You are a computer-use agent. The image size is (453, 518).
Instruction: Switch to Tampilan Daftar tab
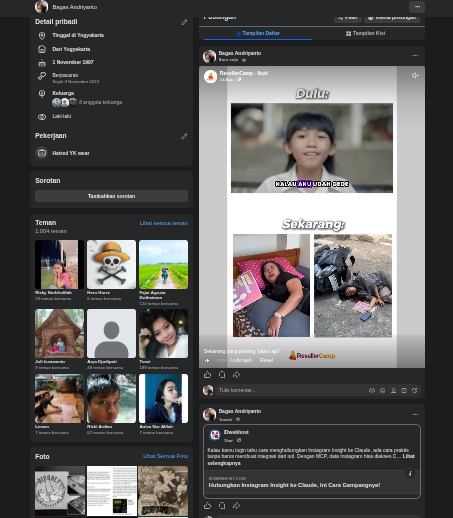tap(258, 33)
